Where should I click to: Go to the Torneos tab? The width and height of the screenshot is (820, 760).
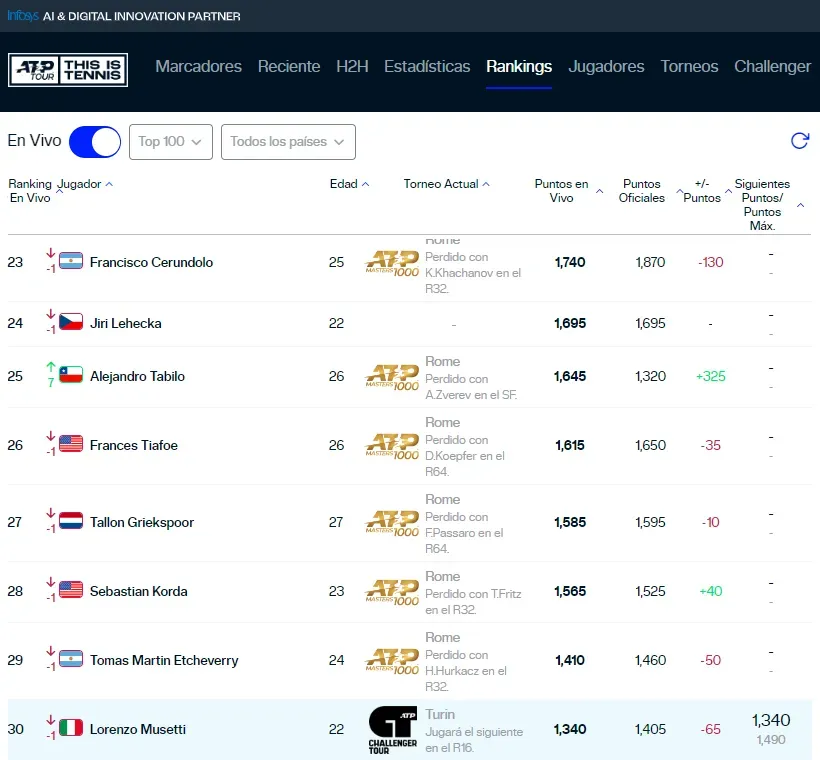click(689, 66)
